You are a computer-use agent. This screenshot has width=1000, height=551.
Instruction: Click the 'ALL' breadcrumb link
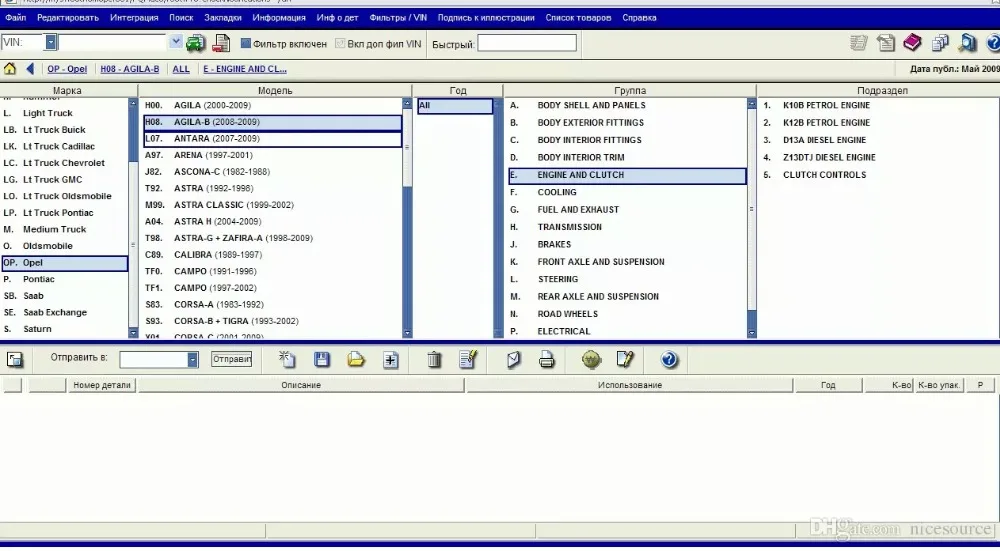pyautogui.click(x=180, y=69)
